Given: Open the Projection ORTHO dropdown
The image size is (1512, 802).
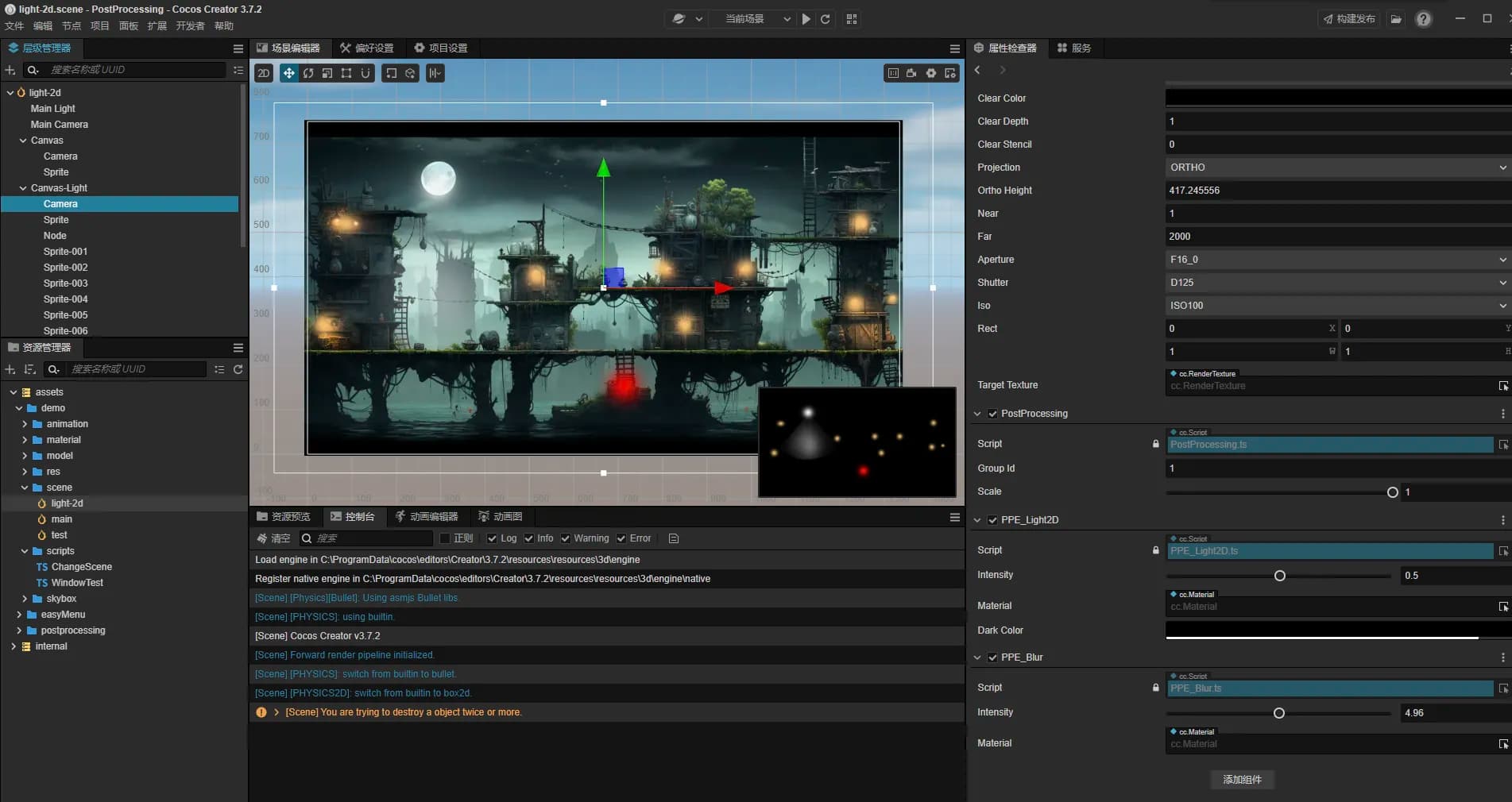Looking at the screenshot, I should [1338, 168].
